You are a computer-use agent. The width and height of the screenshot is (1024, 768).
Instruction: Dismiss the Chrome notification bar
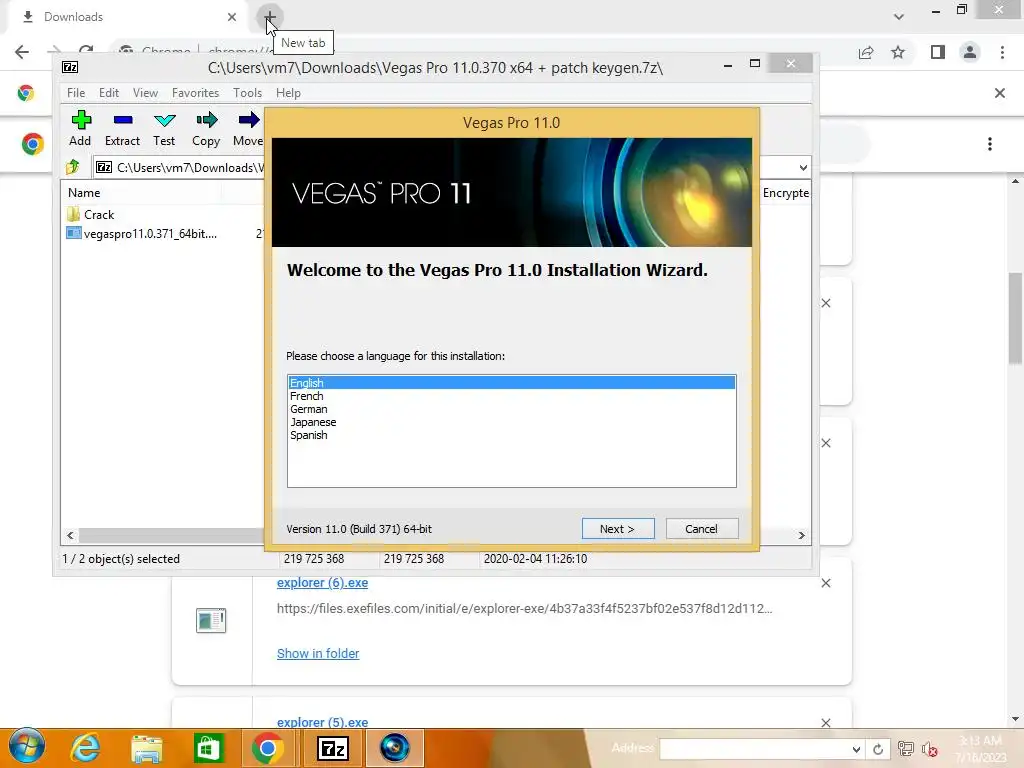(999, 93)
